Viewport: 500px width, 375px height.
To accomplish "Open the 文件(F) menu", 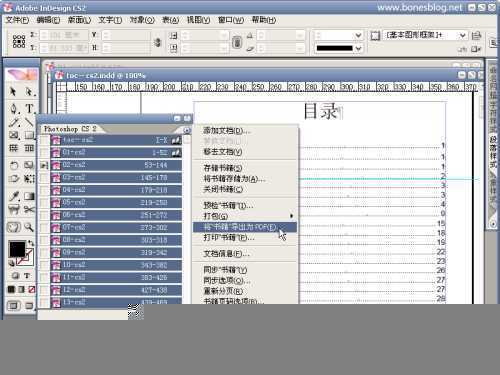I will coord(17,20).
